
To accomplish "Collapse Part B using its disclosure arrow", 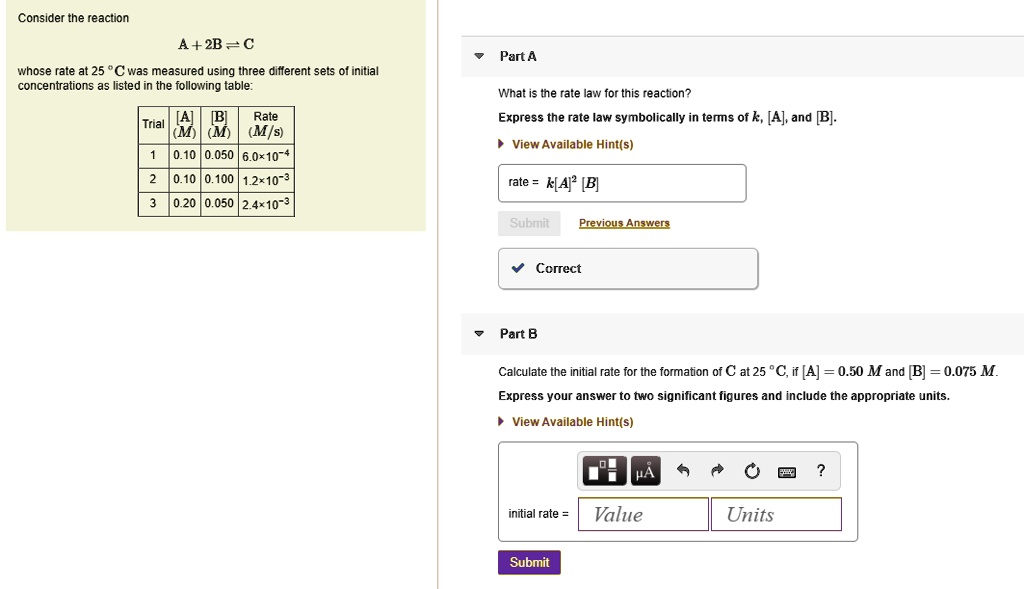I will pos(478,334).
